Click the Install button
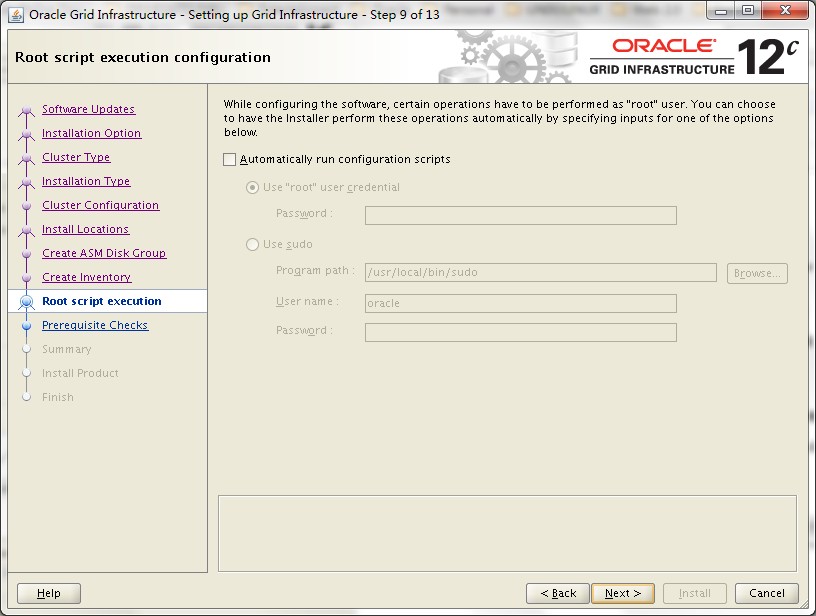This screenshot has width=816, height=616. coord(694,593)
